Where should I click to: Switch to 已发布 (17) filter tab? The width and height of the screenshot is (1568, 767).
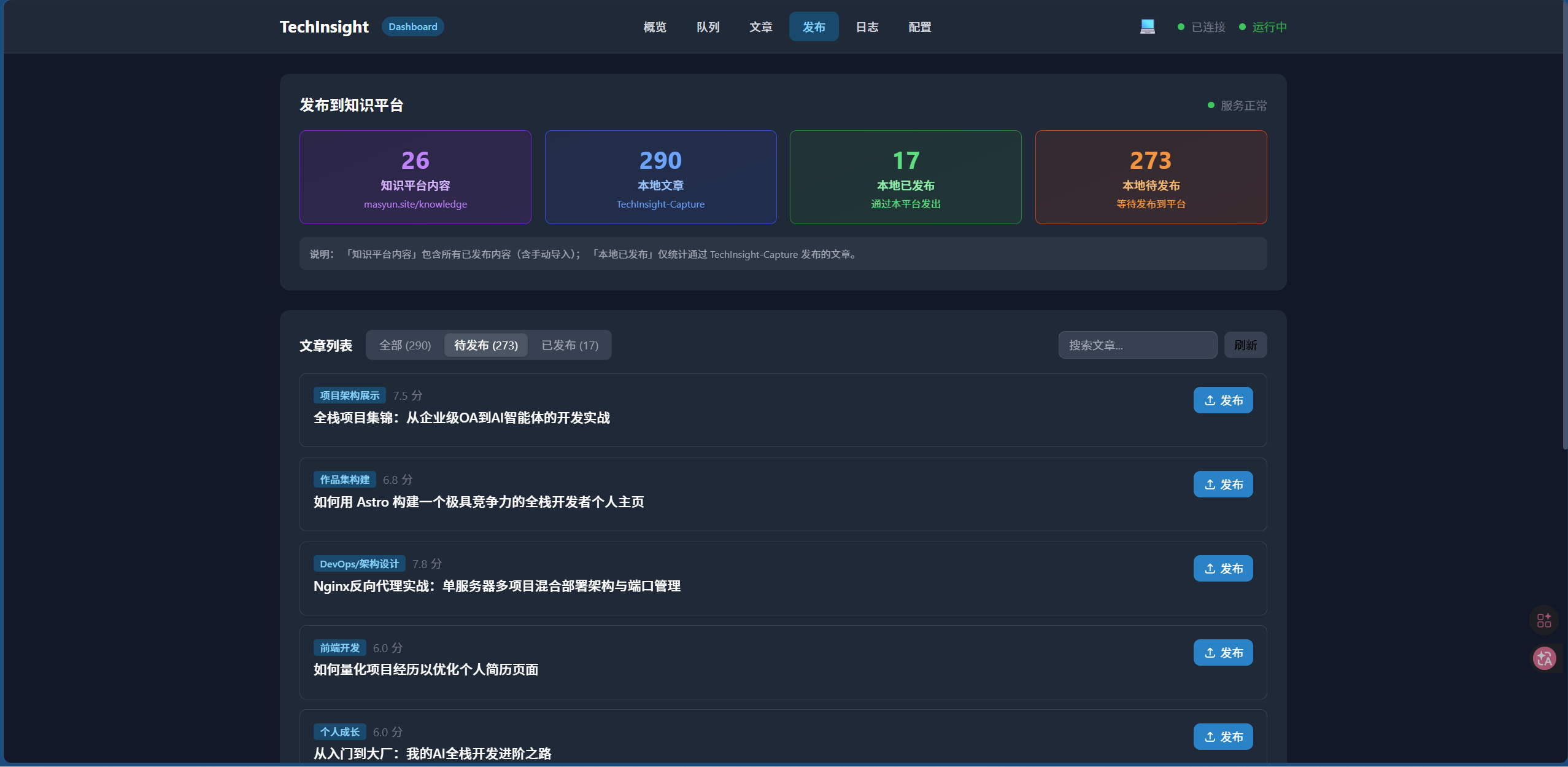point(570,345)
